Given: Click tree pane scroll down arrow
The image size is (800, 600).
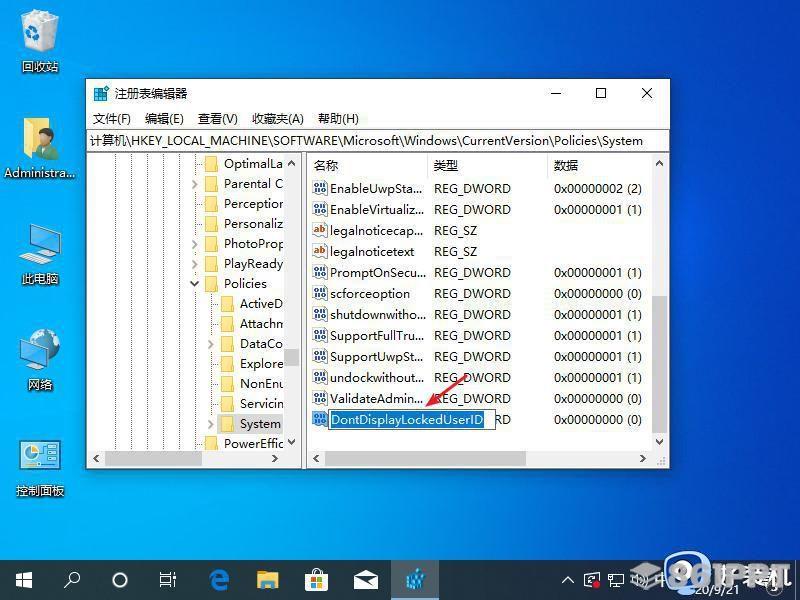Looking at the screenshot, I should tap(292, 442).
